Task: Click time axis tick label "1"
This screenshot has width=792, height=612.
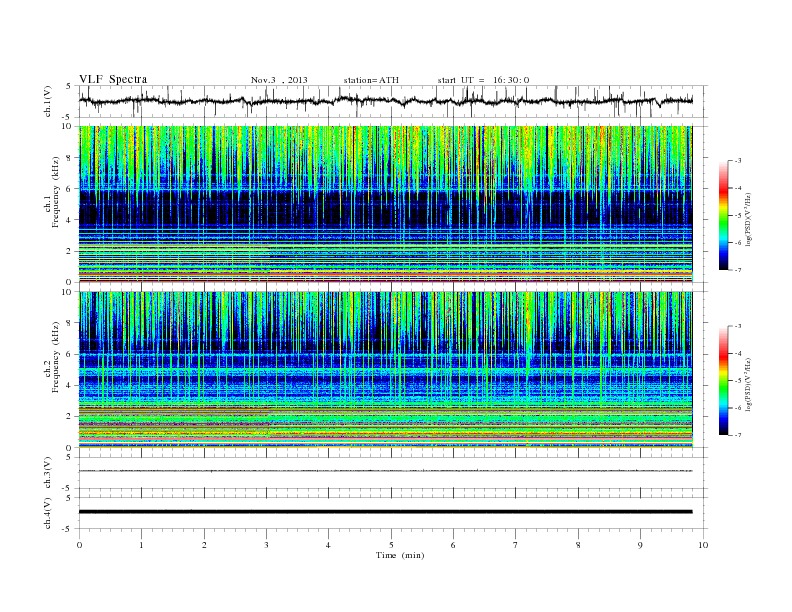Action: (141, 545)
